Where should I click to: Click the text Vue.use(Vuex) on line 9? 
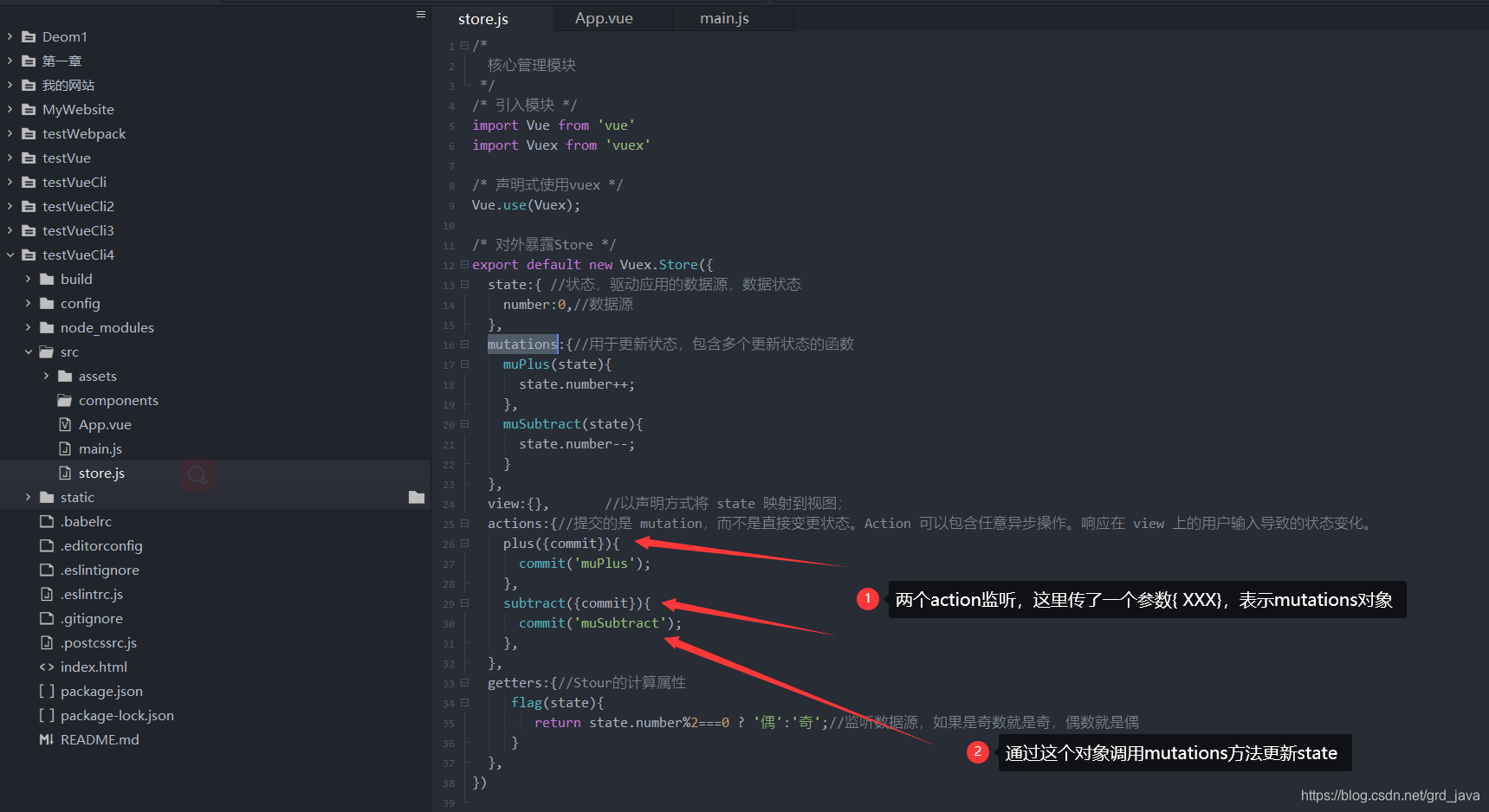point(522,205)
